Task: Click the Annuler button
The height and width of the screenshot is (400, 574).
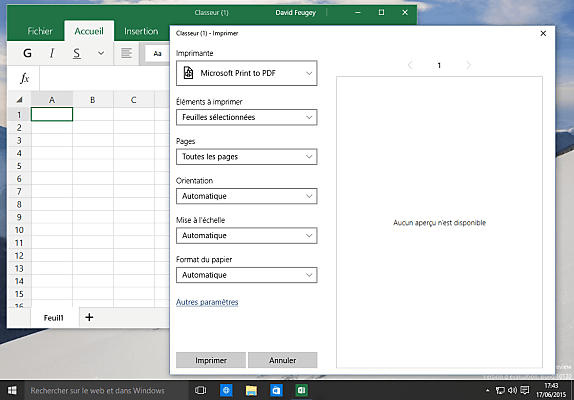Action: pyautogui.click(x=283, y=360)
